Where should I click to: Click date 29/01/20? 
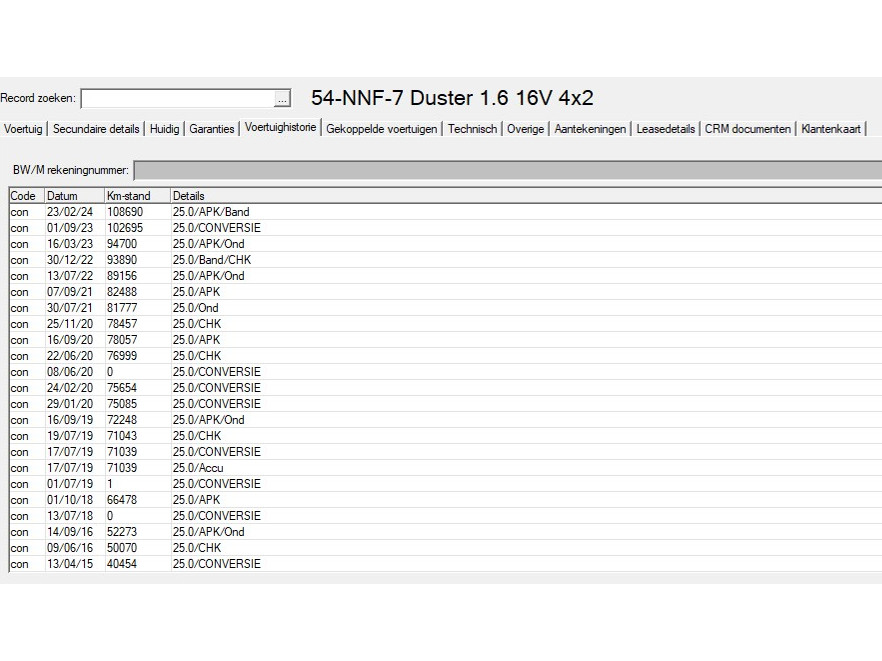click(70, 404)
